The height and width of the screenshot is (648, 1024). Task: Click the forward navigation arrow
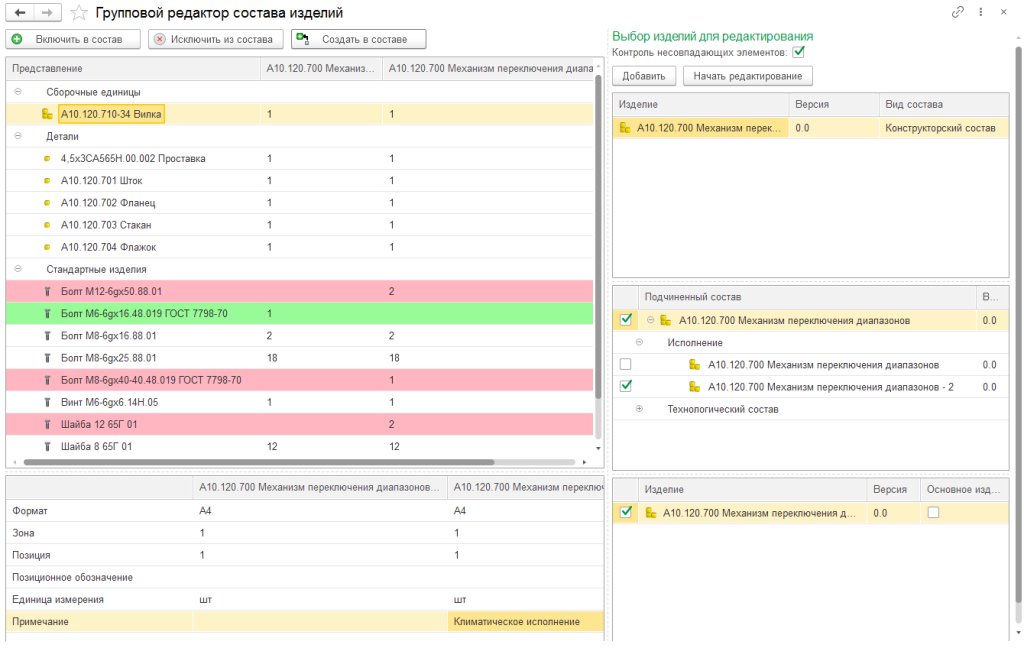(47, 13)
